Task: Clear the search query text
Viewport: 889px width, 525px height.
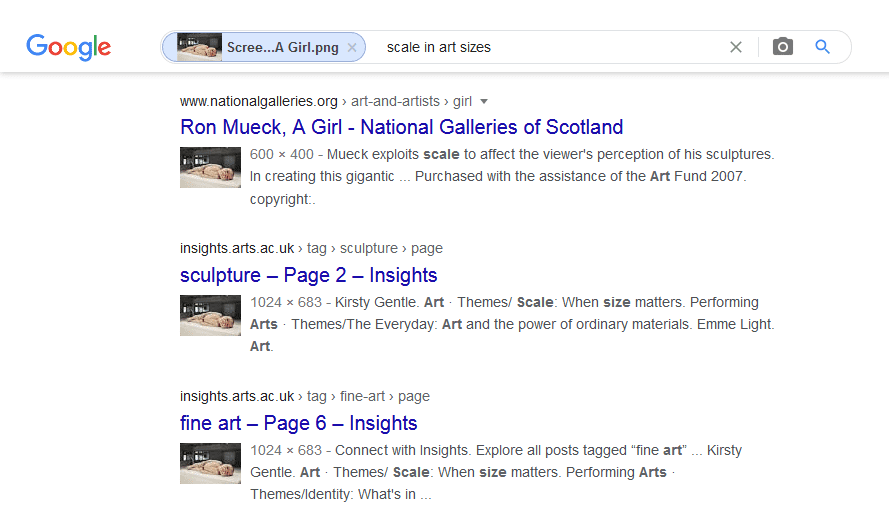Action: point(736,47)
